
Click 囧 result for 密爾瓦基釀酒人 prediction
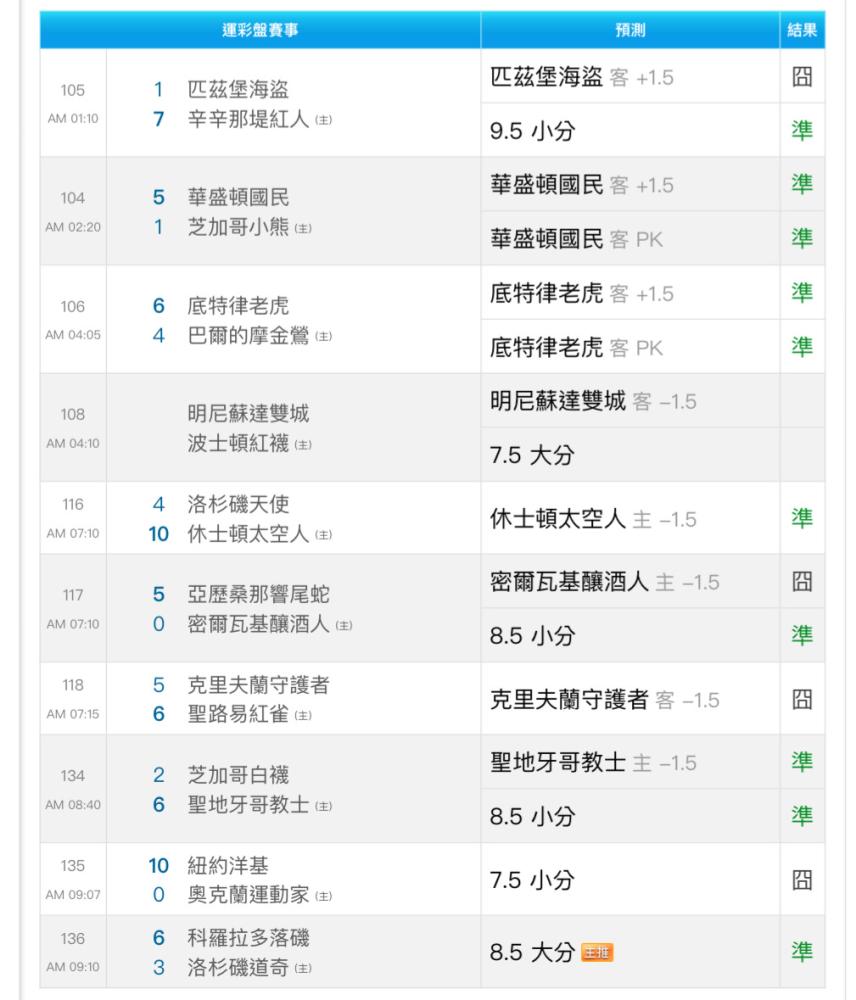802,582
